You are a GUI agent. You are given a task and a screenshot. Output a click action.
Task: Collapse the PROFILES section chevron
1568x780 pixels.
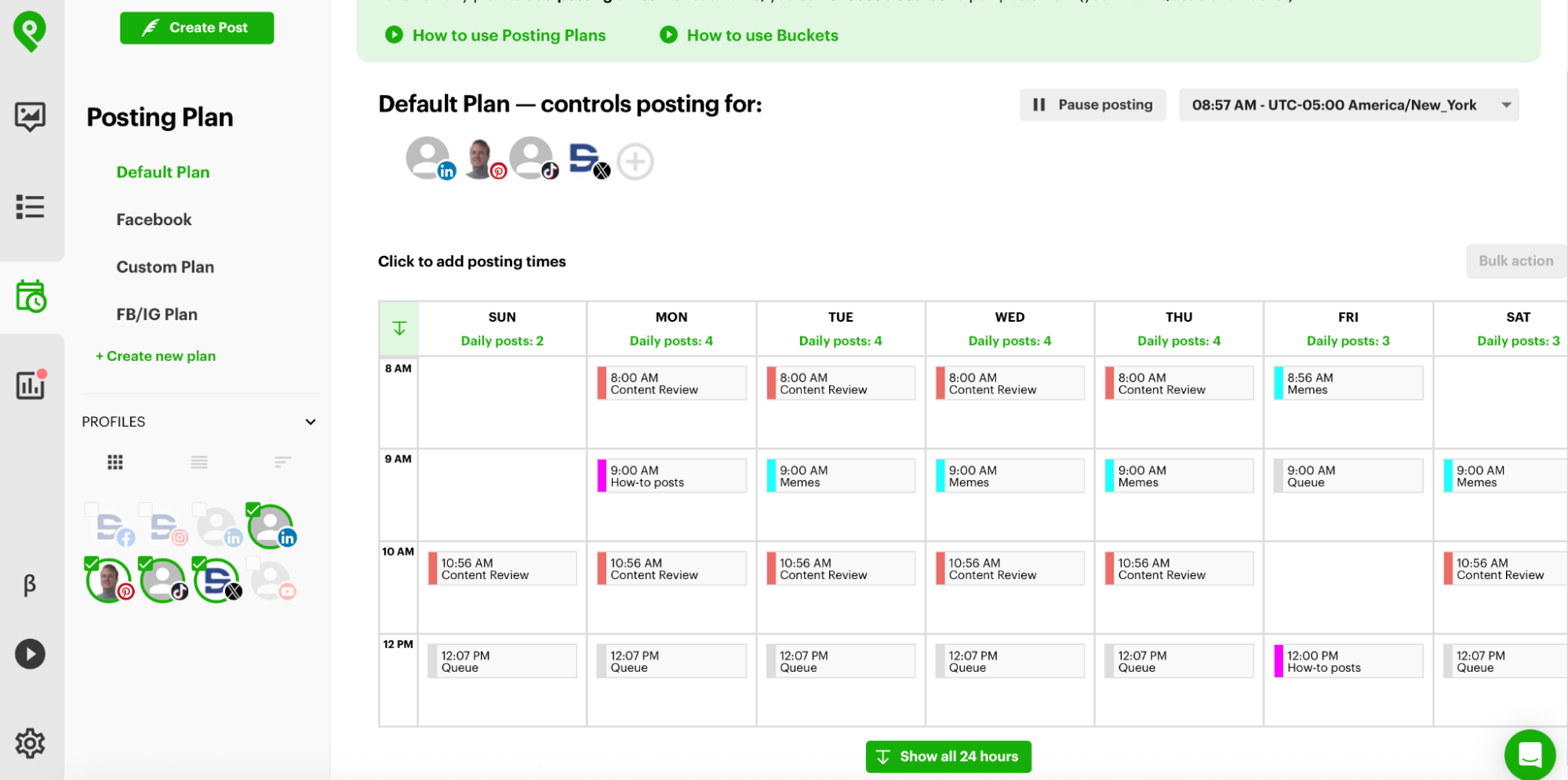pyautogui.click(x=311, y=422)
